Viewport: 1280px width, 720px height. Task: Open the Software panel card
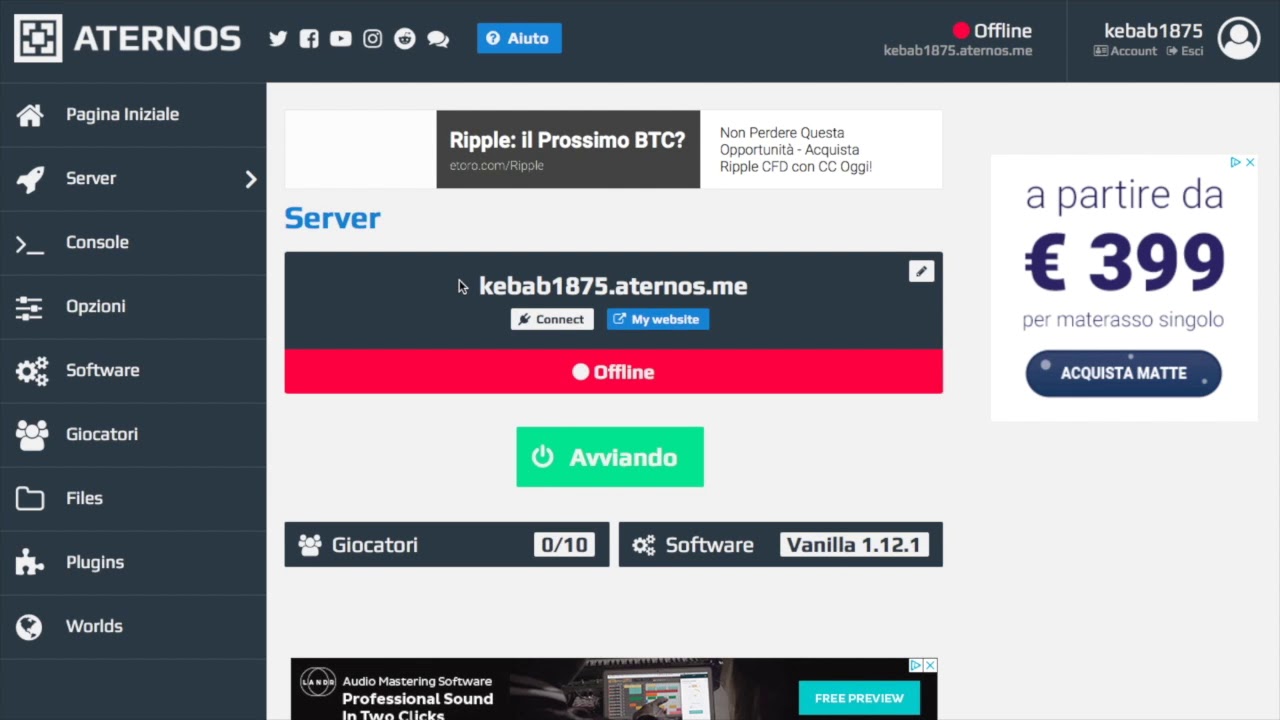[781, 545]
